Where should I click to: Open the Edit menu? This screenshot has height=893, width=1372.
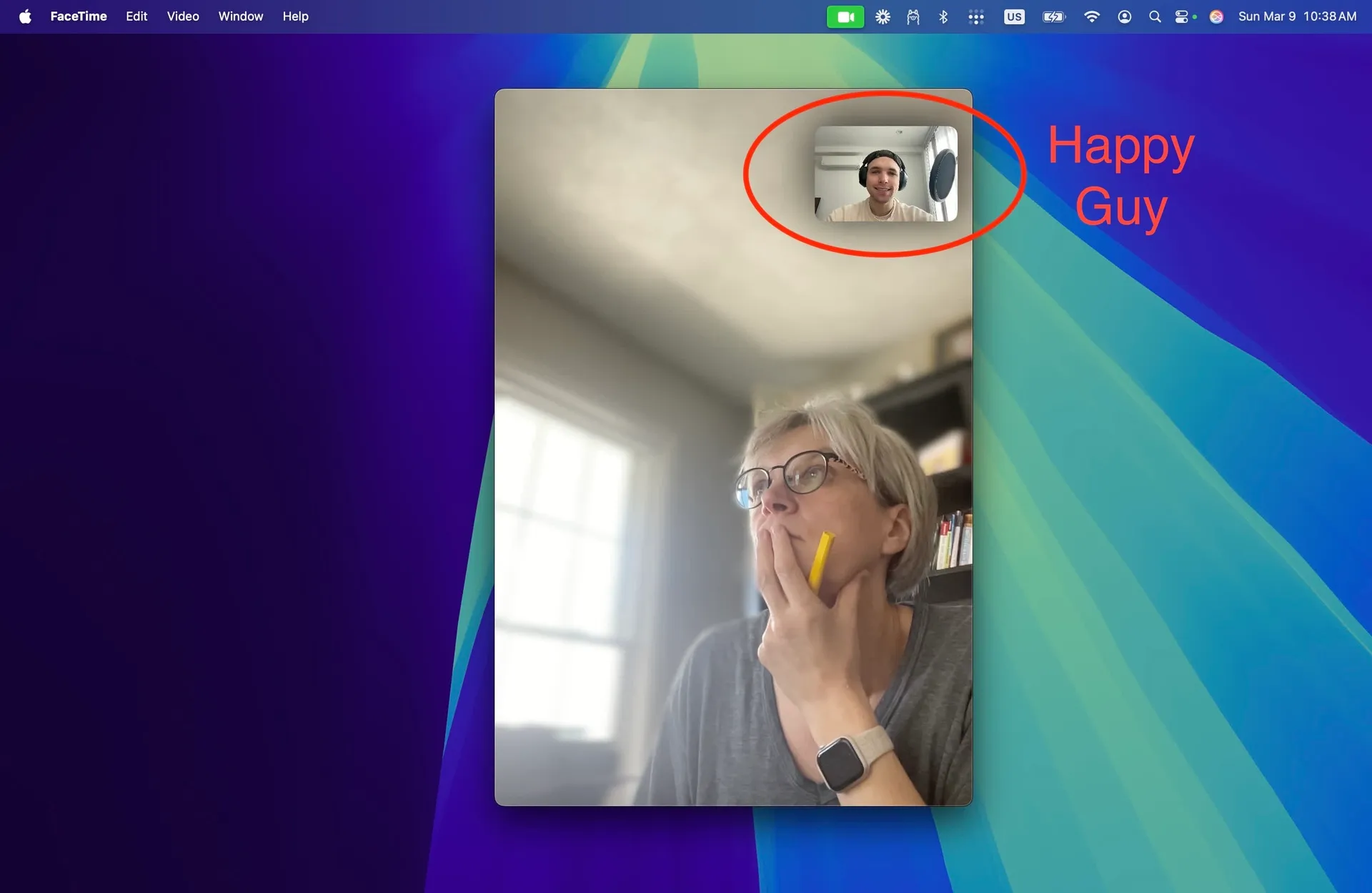(136, 16)
